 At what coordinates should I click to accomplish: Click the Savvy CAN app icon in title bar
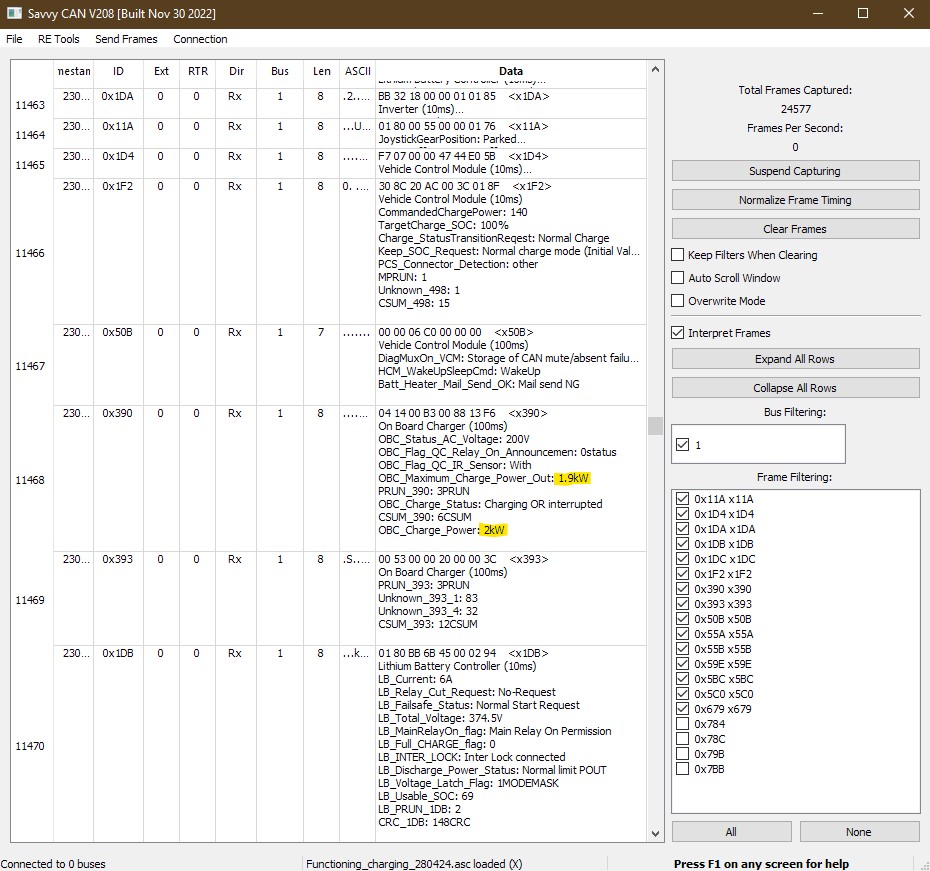click(14, 14)
